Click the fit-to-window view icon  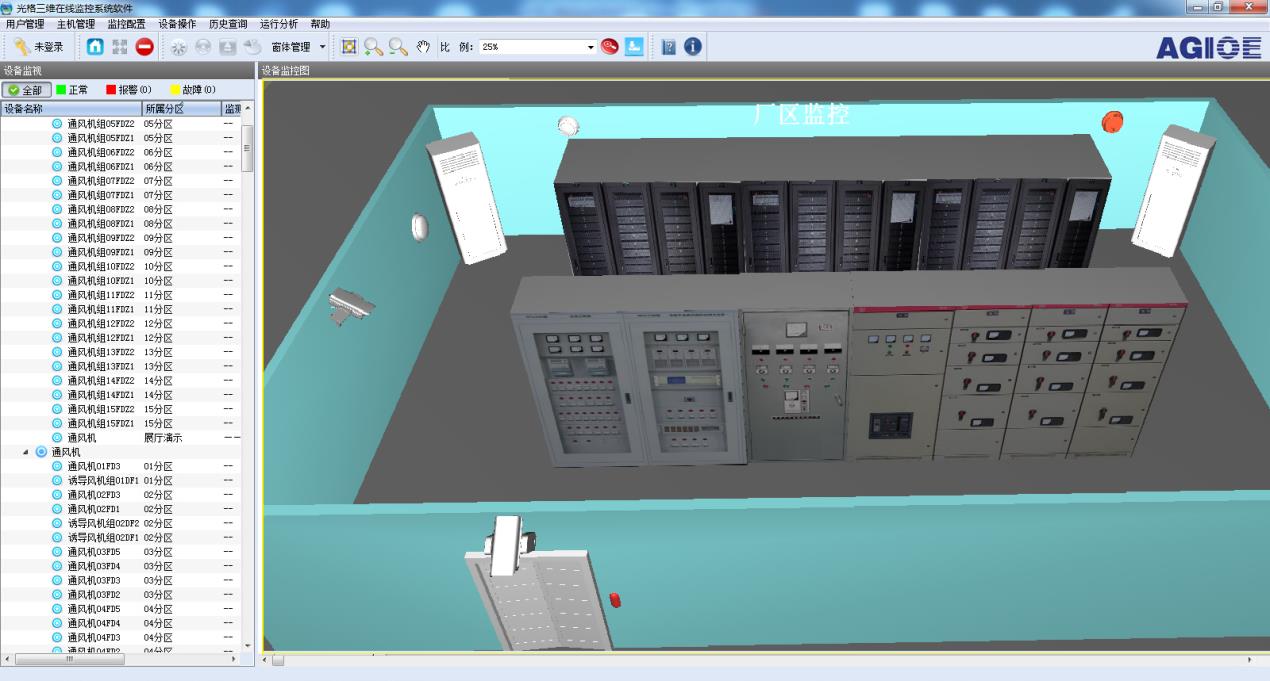349,47
